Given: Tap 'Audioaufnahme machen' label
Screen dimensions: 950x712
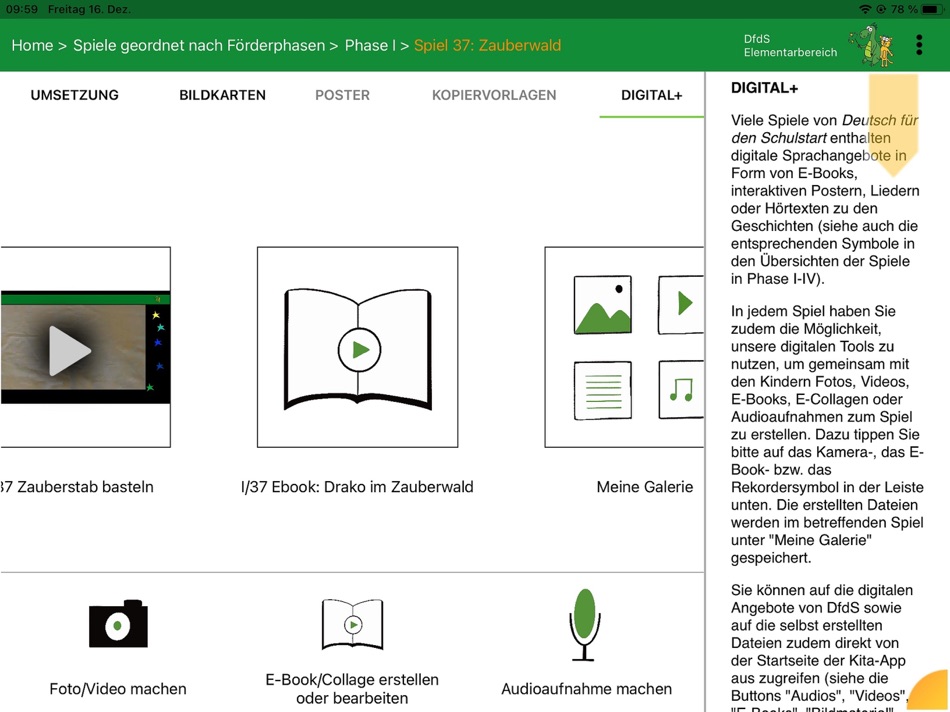Looking at the screenshot, I should [586, 689].
